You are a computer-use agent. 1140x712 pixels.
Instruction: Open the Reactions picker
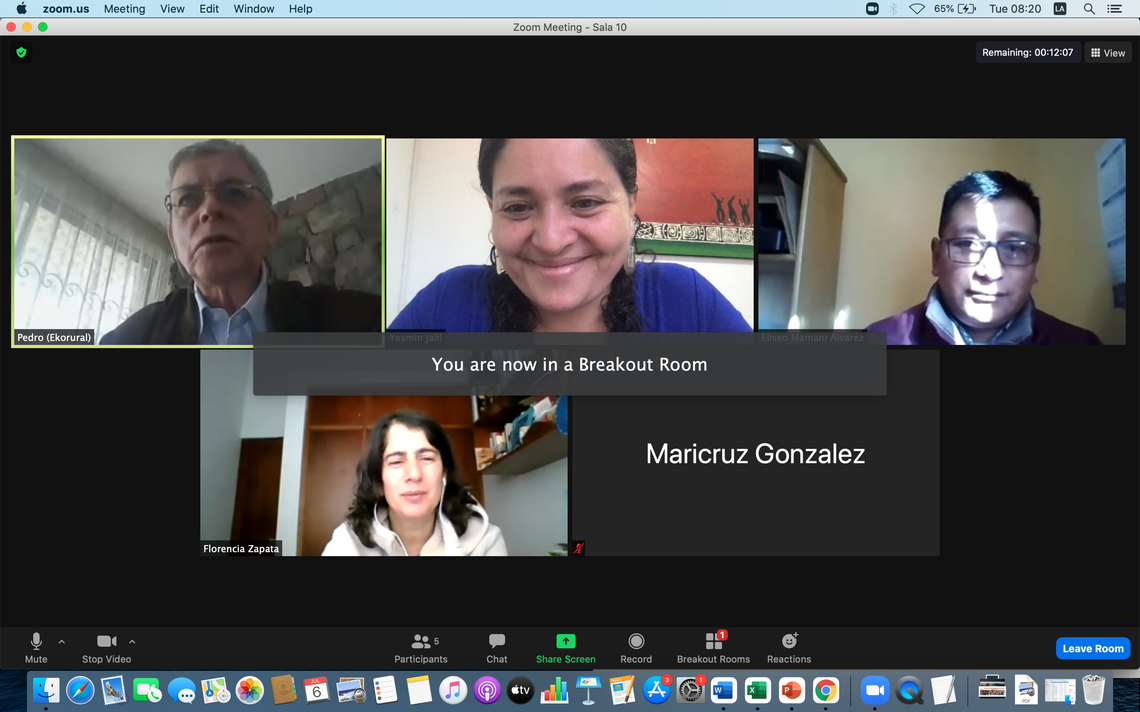[789, 647]
